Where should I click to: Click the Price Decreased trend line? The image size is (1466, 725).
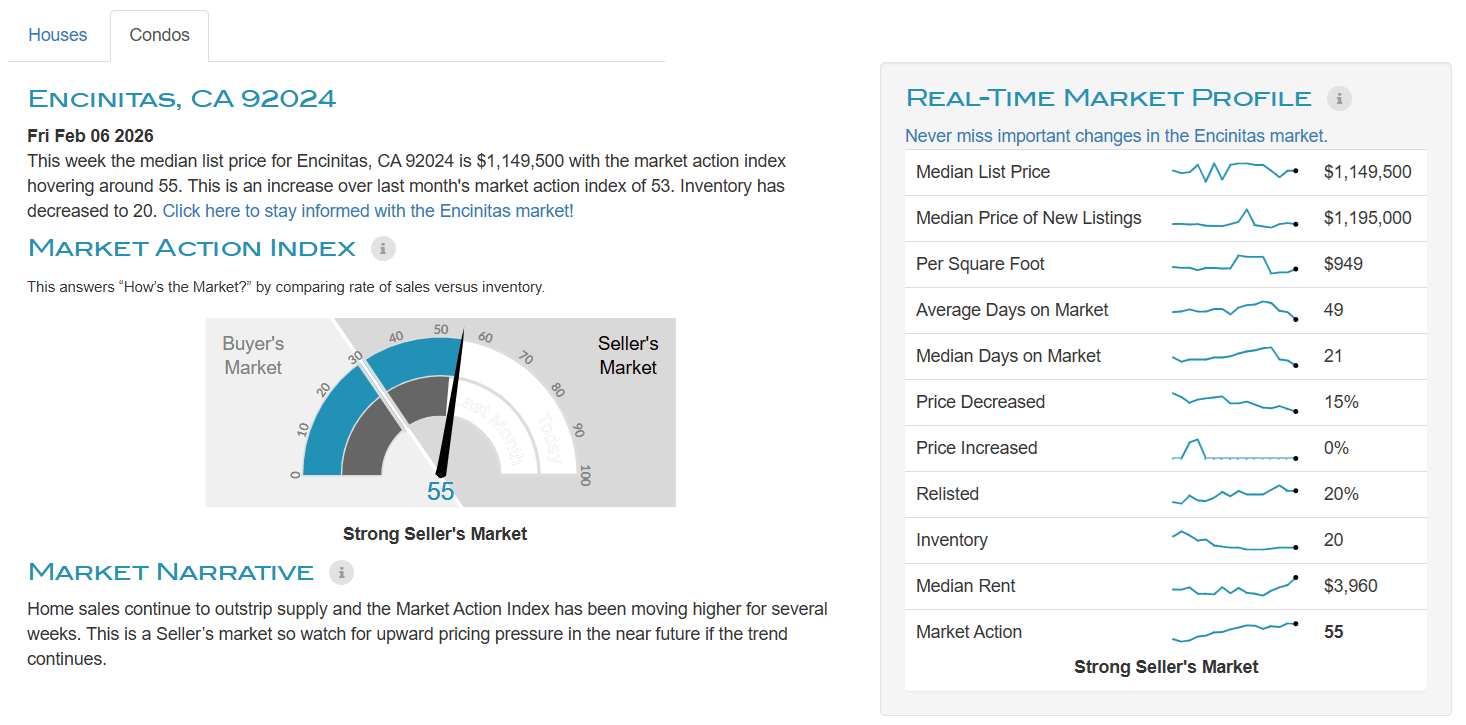1234,402
